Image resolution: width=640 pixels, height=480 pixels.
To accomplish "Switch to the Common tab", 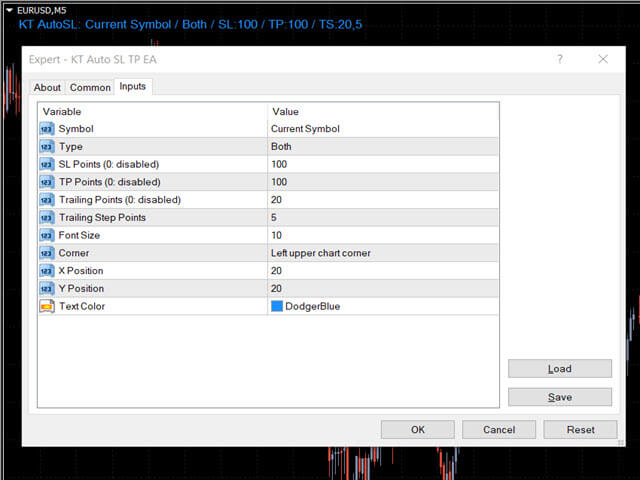I will (90, 88).
